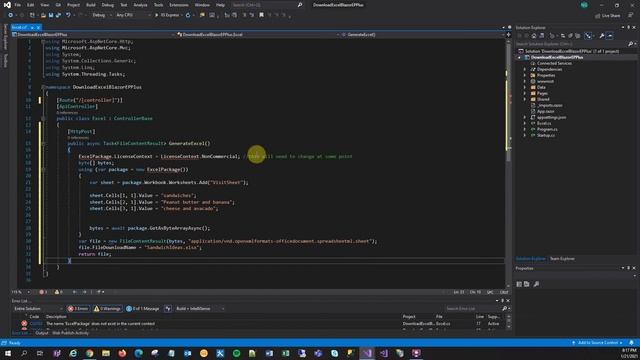Screen dimensions: 640x360
Task: Toggle the Errors filter in Error List
Action: (78, 309)
